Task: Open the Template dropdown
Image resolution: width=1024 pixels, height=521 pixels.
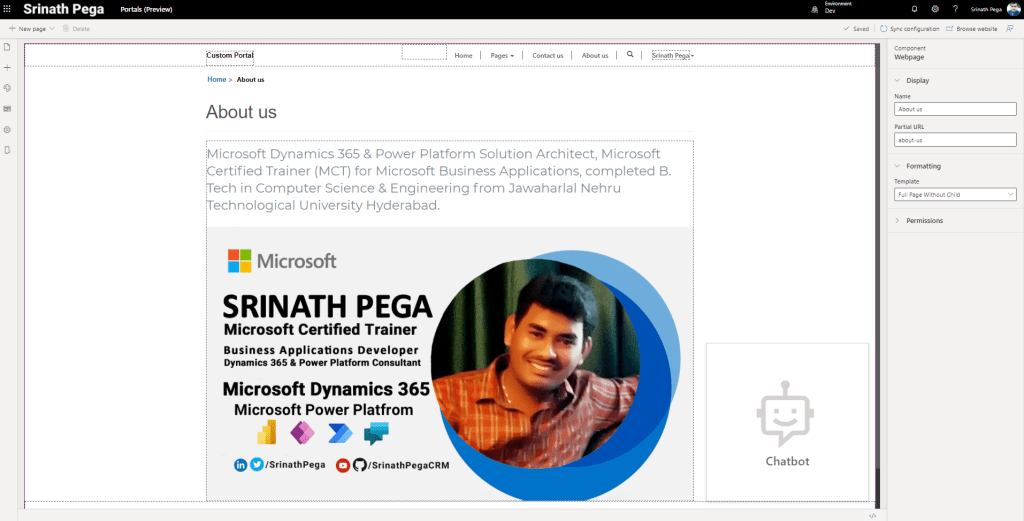Action: [955, 194]
